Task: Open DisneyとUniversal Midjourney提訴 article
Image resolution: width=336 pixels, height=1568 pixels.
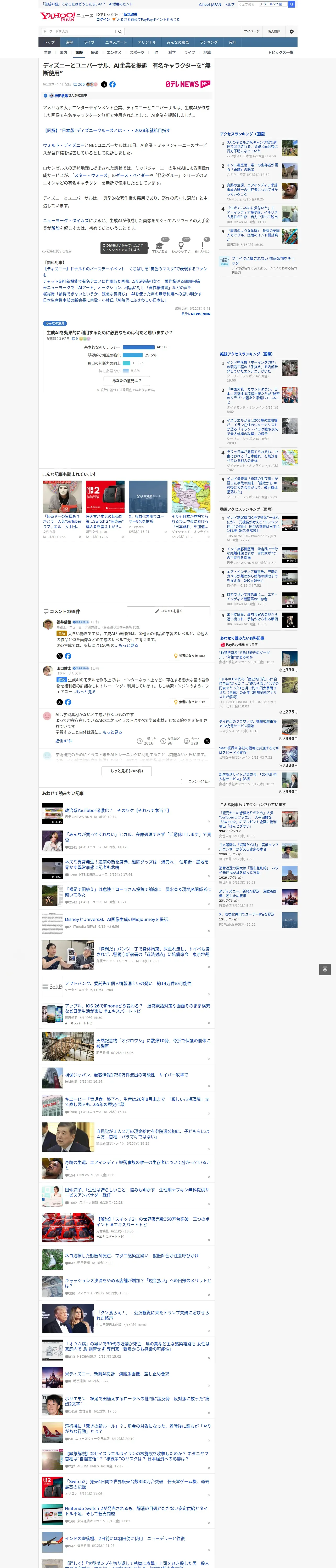Action: pyautogui.click(x=116, y=919)
